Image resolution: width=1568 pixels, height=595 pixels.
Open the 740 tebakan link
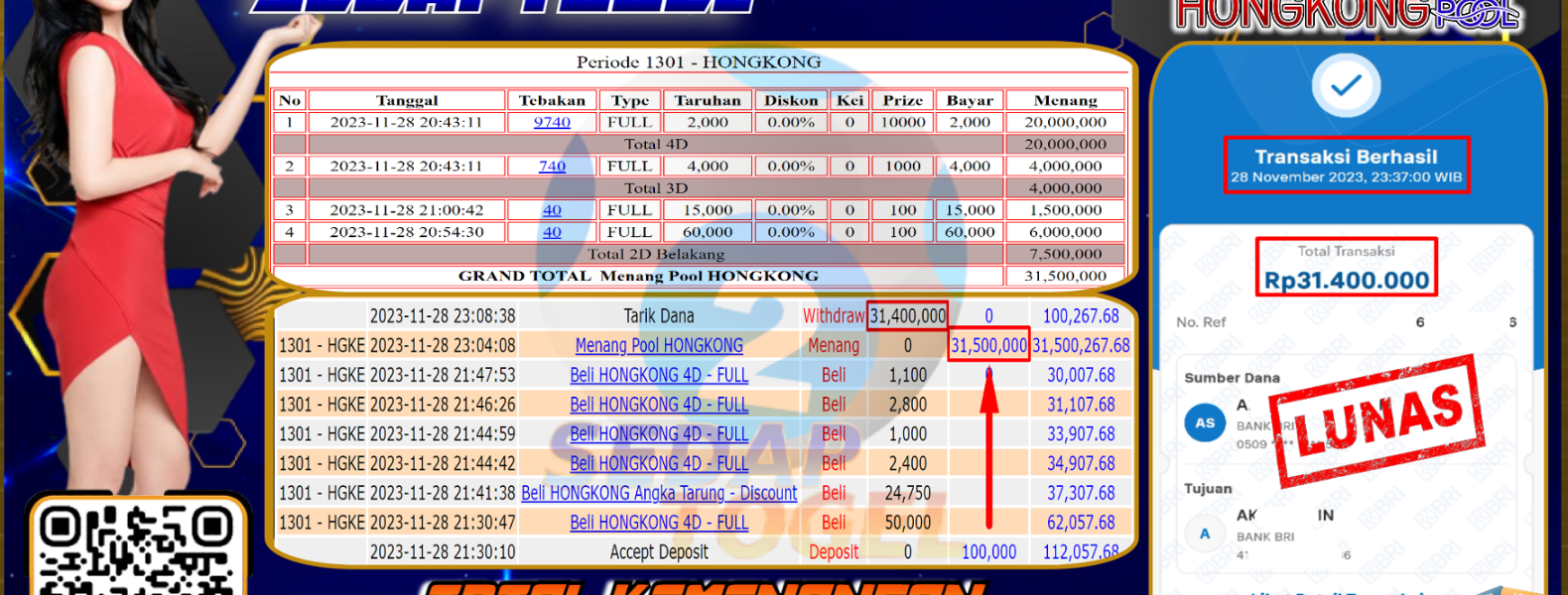pyautogui.click(x=552, y=166)
